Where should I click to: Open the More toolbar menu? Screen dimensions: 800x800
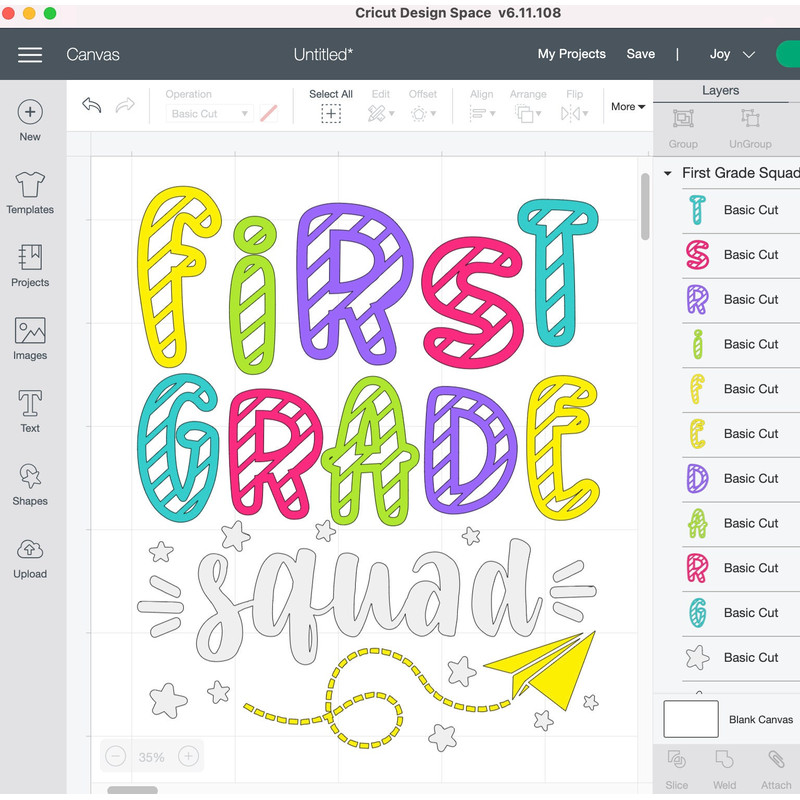pyautogui.click(x=627, y=106)
